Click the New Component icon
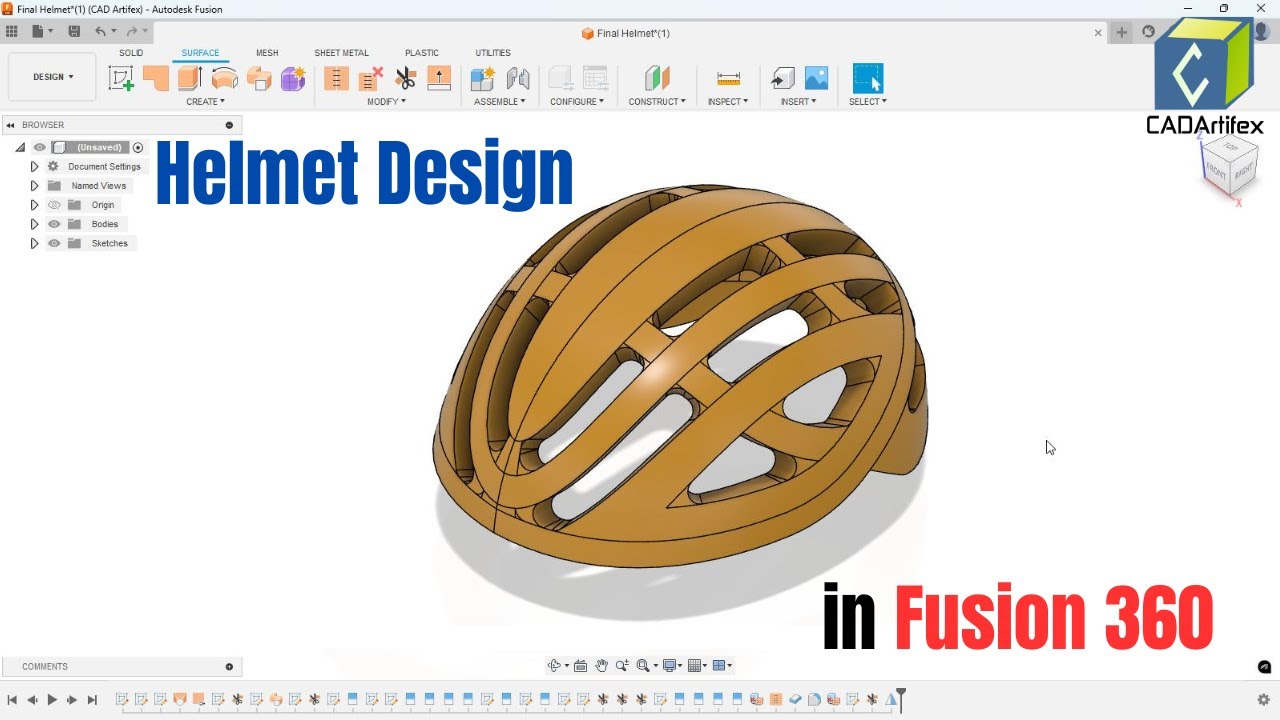Viewport: 1280px width, 720px height. tap(483, 78)
